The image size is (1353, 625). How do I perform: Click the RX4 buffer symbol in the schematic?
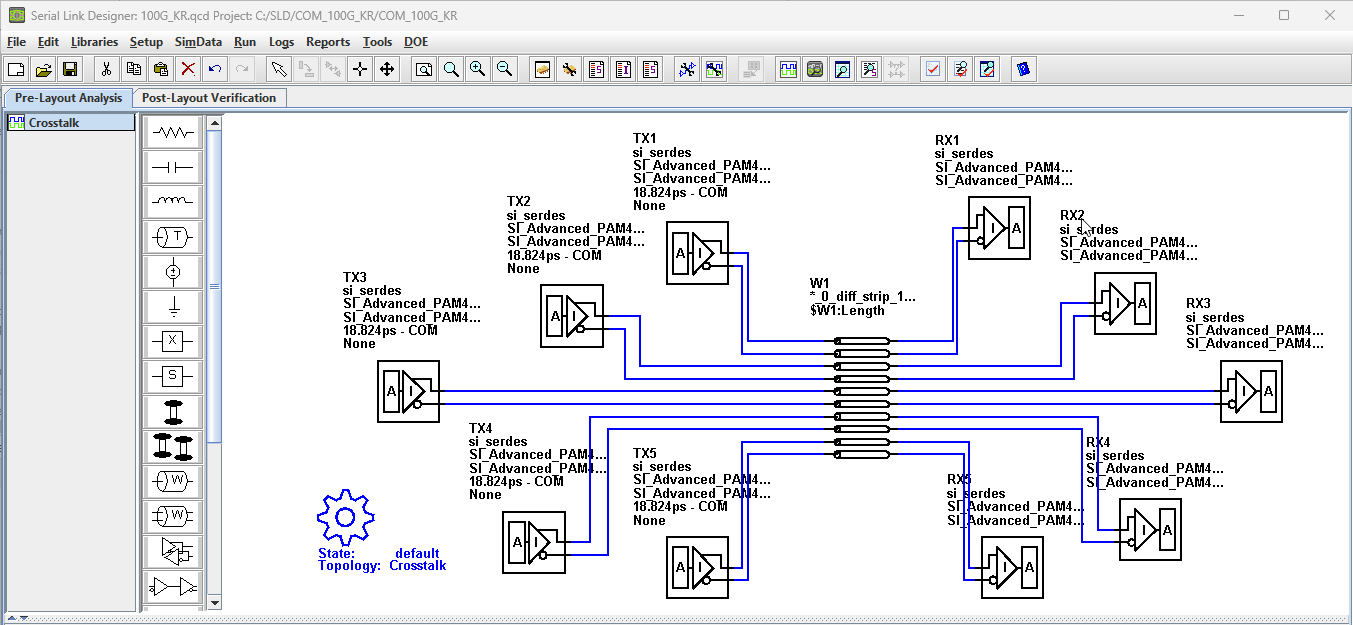point(1149,530)
